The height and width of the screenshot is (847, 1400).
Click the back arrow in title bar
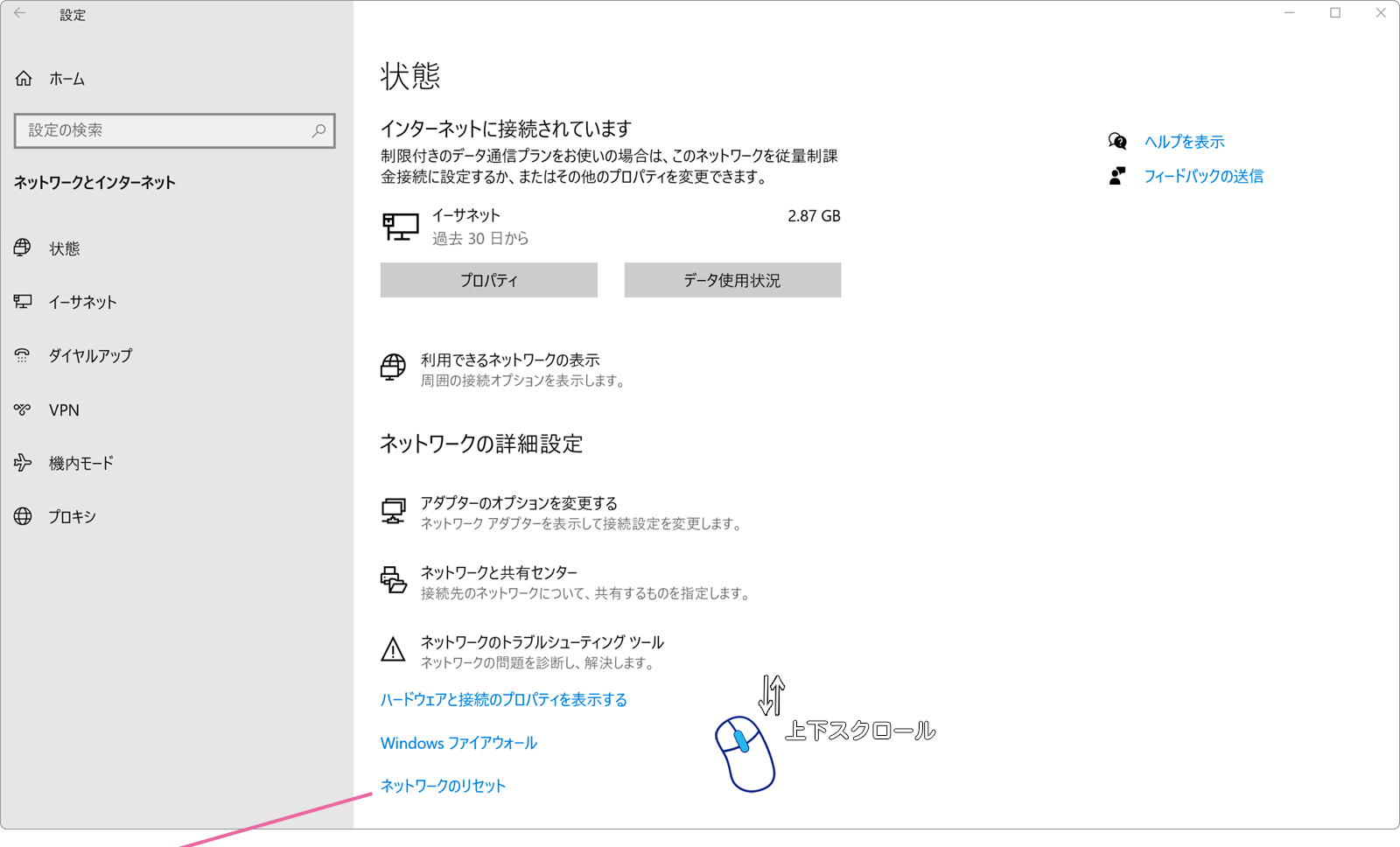20,13
